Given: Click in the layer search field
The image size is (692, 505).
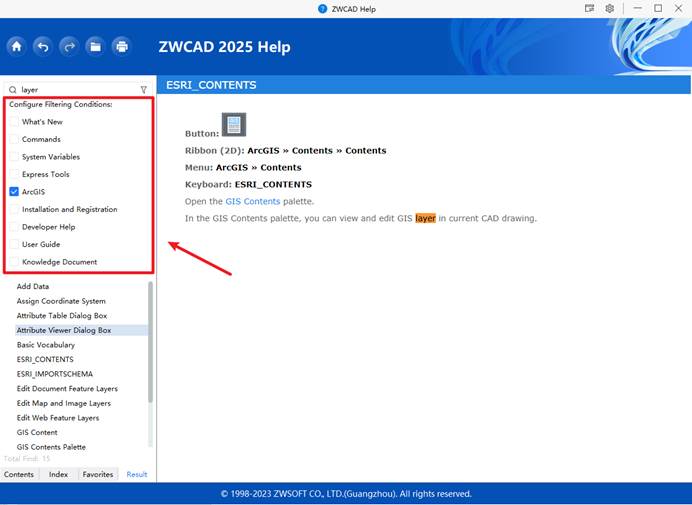Looking at the screenshot, I should click(75, 89).
